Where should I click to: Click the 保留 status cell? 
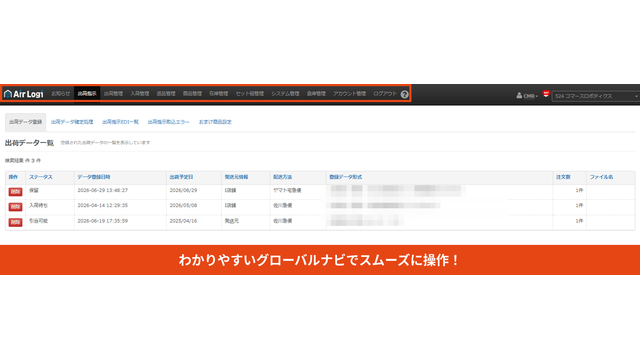point(33,190)
